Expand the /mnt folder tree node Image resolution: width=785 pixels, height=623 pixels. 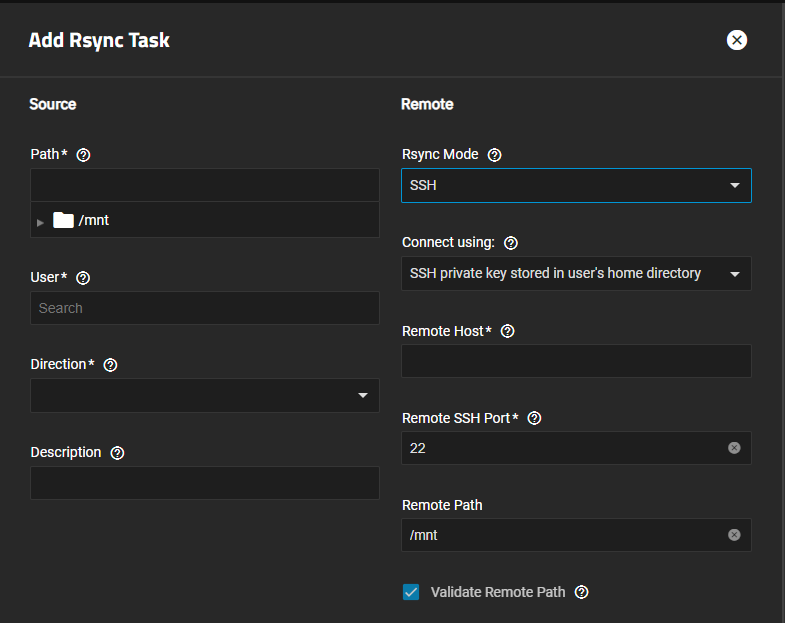click(41, 222)
